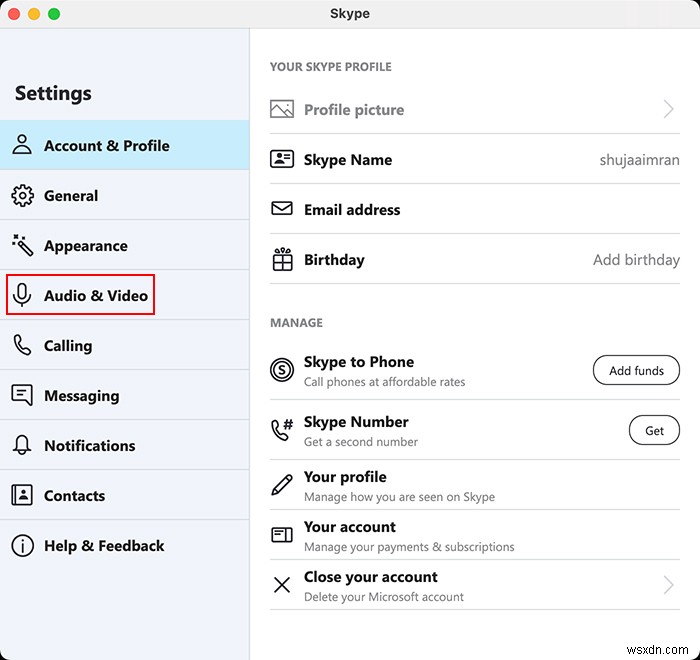Viewport: 700px width, 660px height.
Task: Click the Notifications bell icon
Action: (22, 445)
